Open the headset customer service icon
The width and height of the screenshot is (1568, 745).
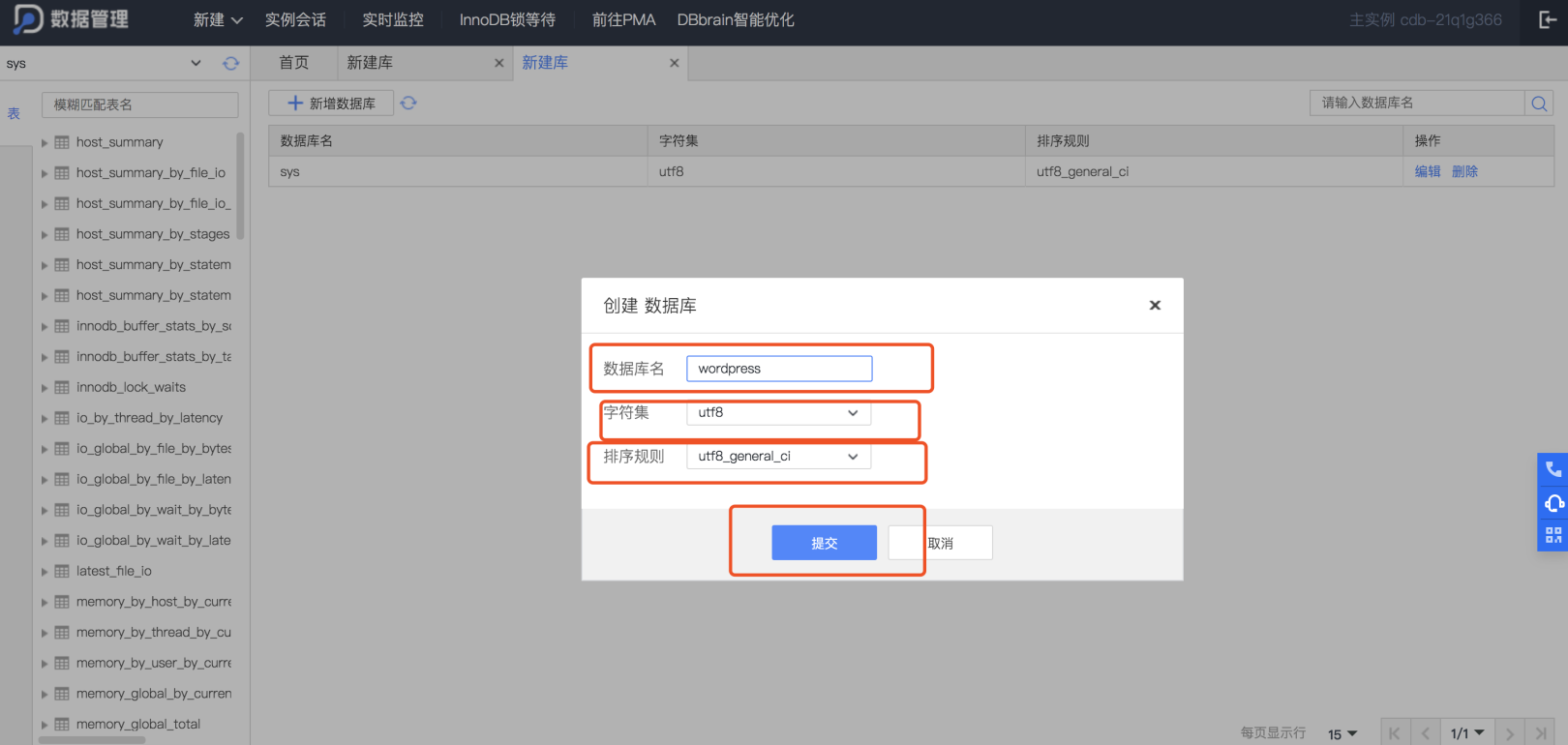click(1553, 502)
